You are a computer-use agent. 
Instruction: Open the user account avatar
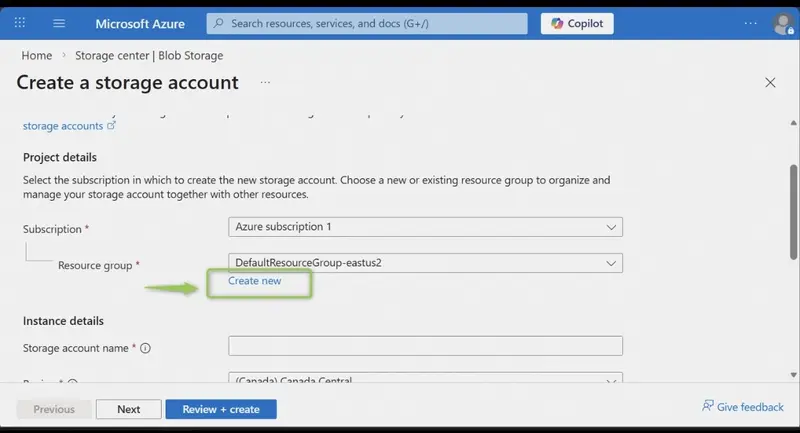point(783,23)
